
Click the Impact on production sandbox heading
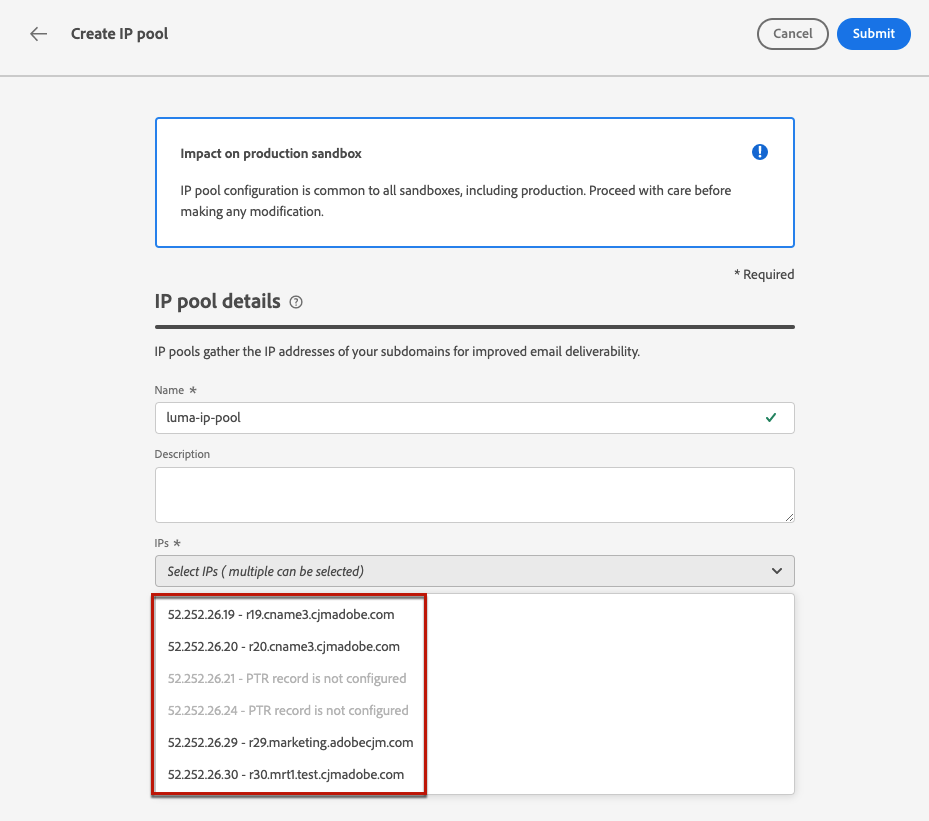271,154
